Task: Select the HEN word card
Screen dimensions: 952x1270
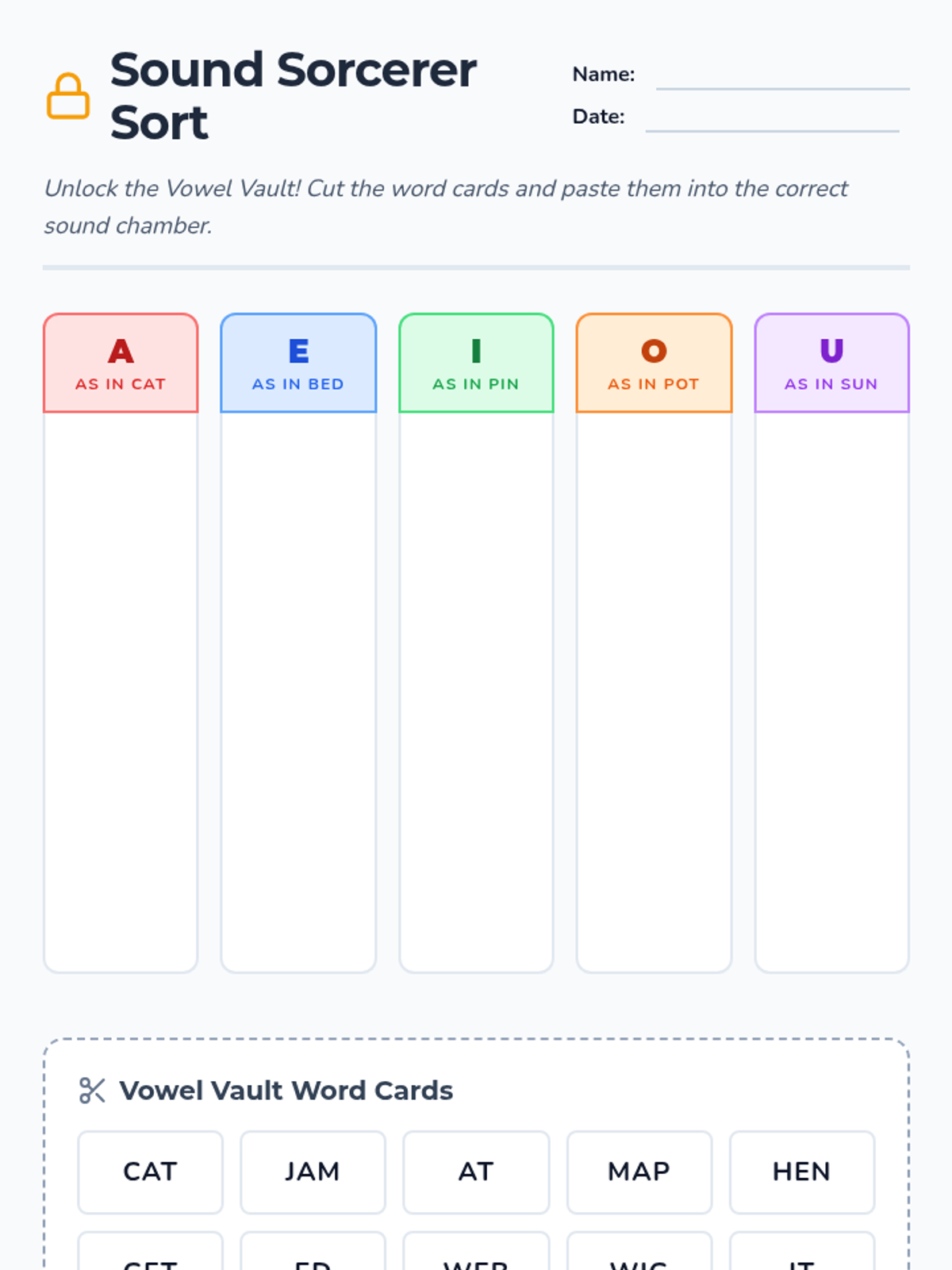Action: pyautogui.click(x=802, y=1172)
